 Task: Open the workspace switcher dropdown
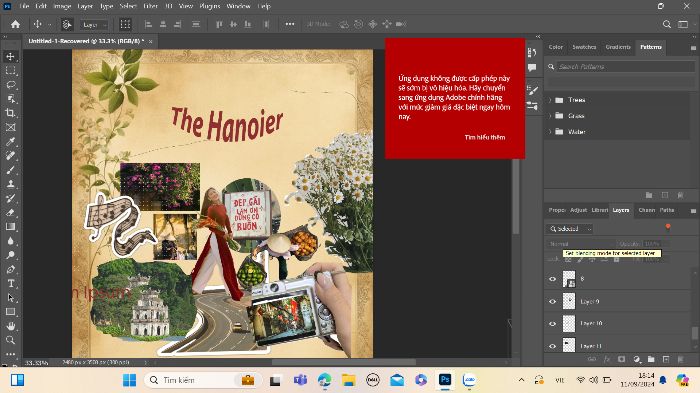click(683, 24)
